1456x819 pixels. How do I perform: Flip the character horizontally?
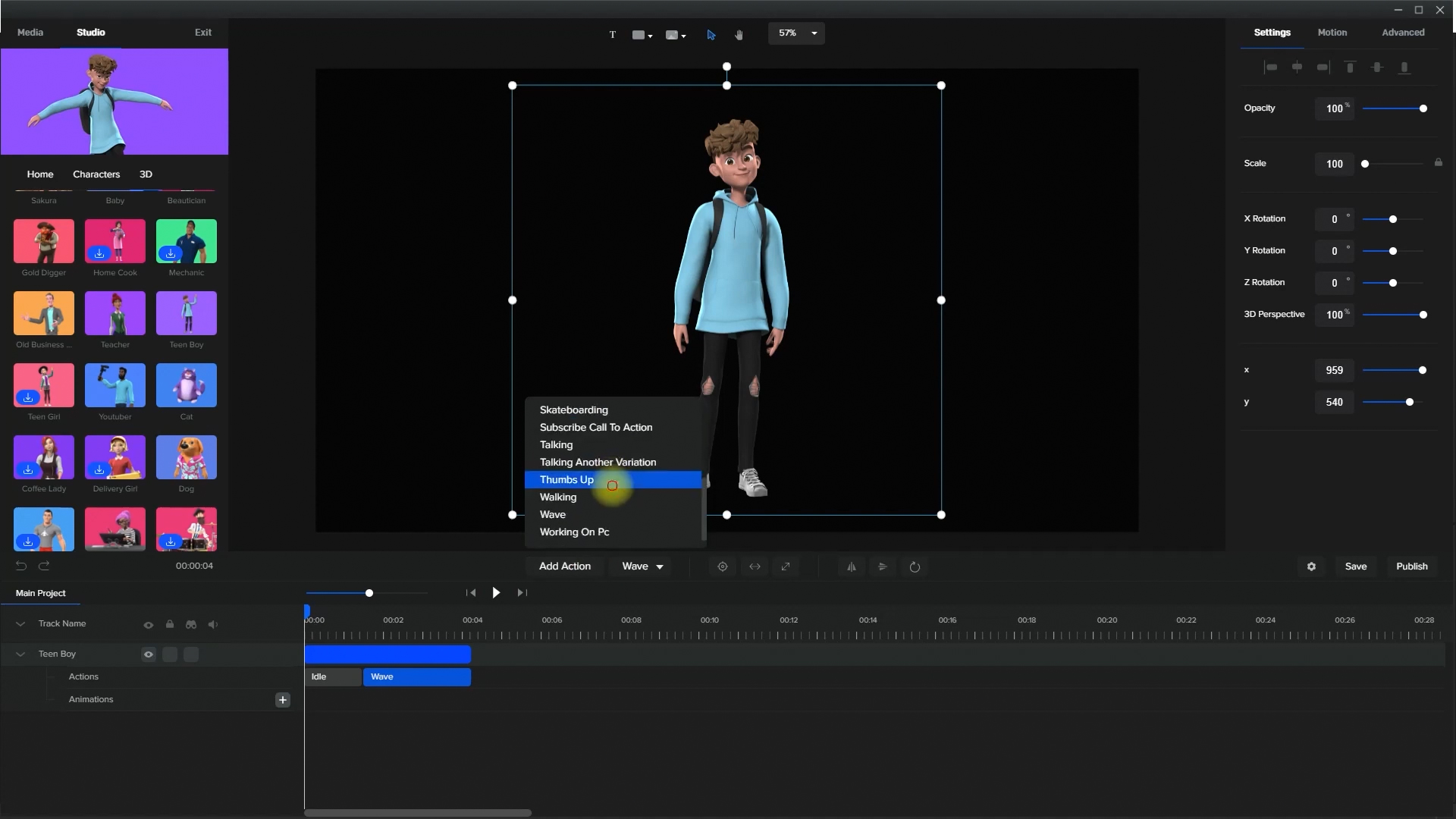(852, 566)
